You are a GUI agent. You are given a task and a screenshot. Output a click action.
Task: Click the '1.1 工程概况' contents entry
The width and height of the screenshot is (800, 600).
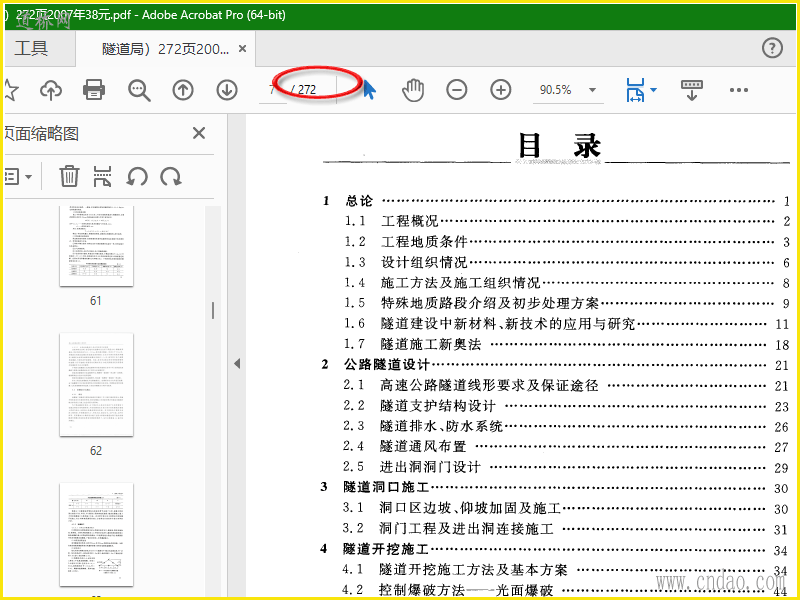point(567,221)
